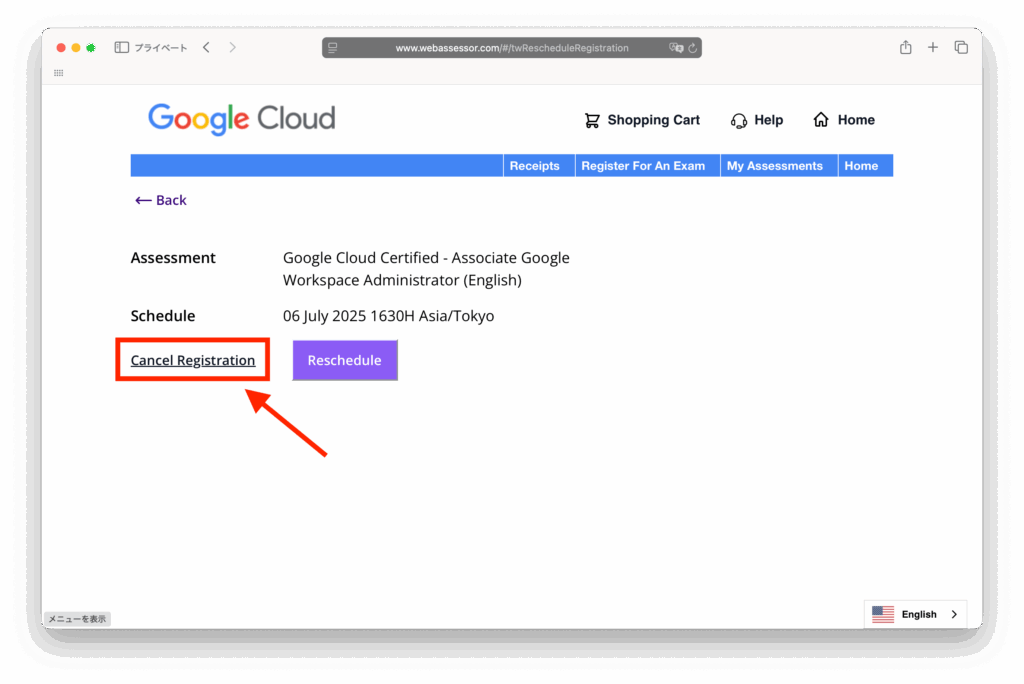Select Home in the blue navigation bar
The height and width of the screenshot is (684, 1024).
point(861,166)
